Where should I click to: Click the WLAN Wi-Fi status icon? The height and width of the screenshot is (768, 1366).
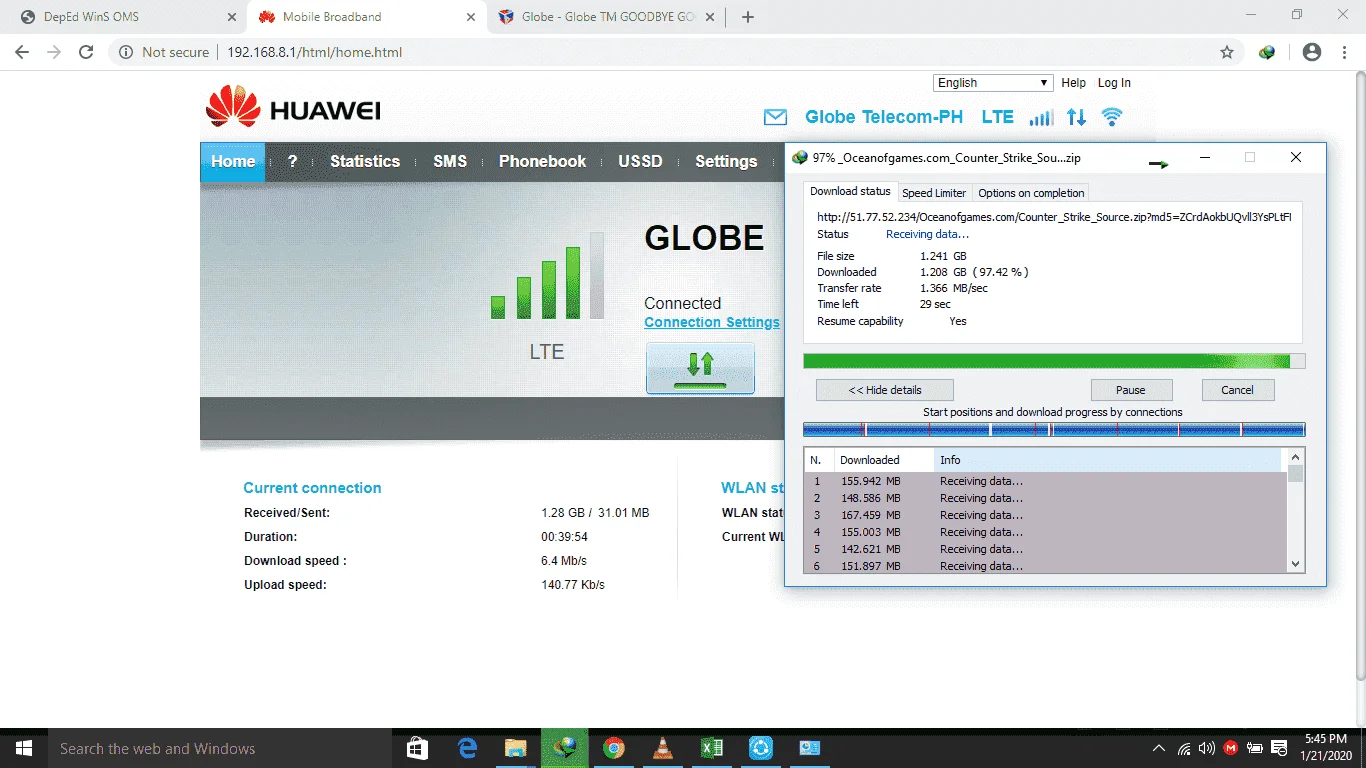click(1111, 117)
